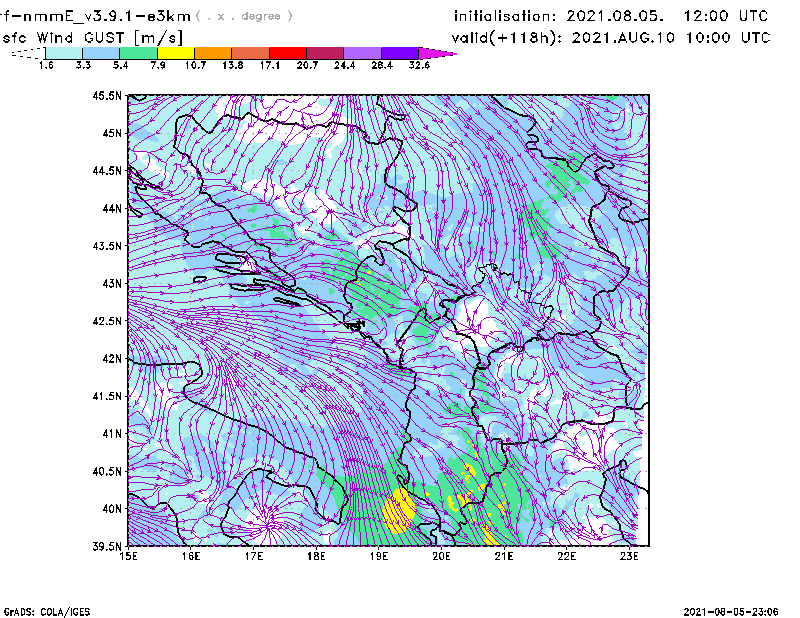Image resolution: width=800 pixels, height=618 pixels.
Task: Click the bright red legend swatch
Action: tap(288, 53)
